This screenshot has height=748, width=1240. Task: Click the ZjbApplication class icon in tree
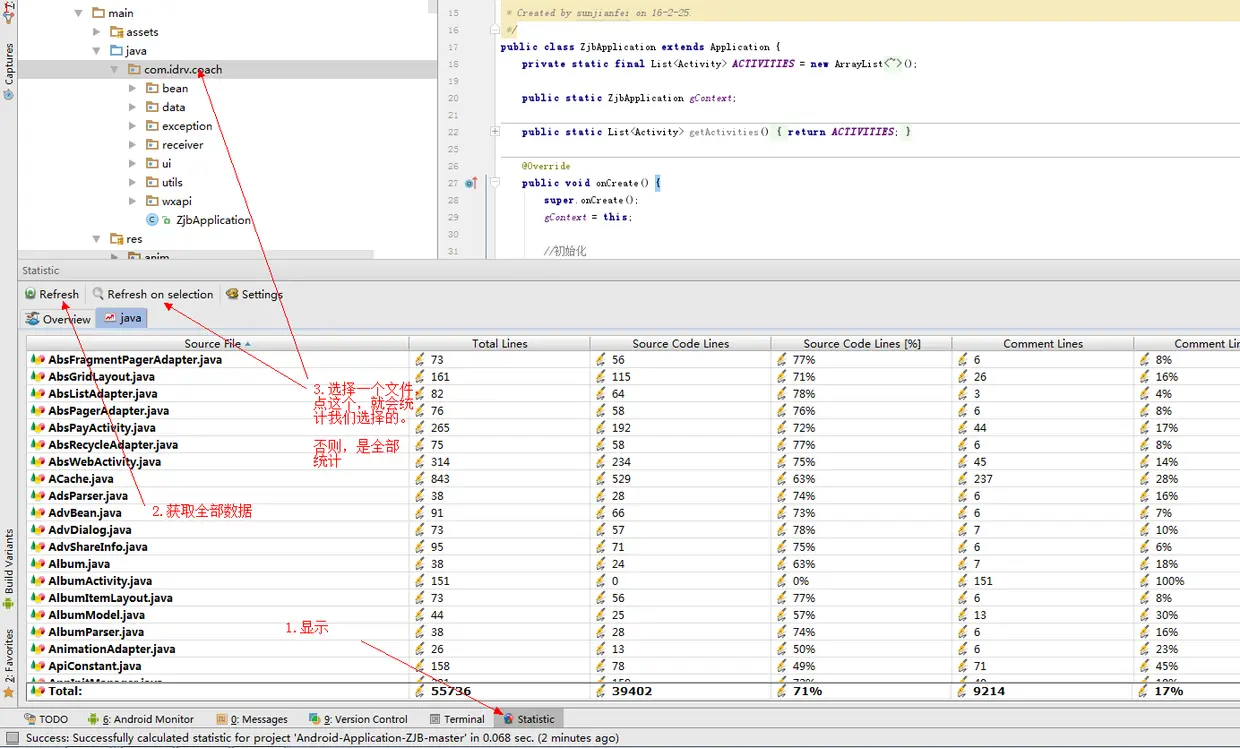(152, 220)
